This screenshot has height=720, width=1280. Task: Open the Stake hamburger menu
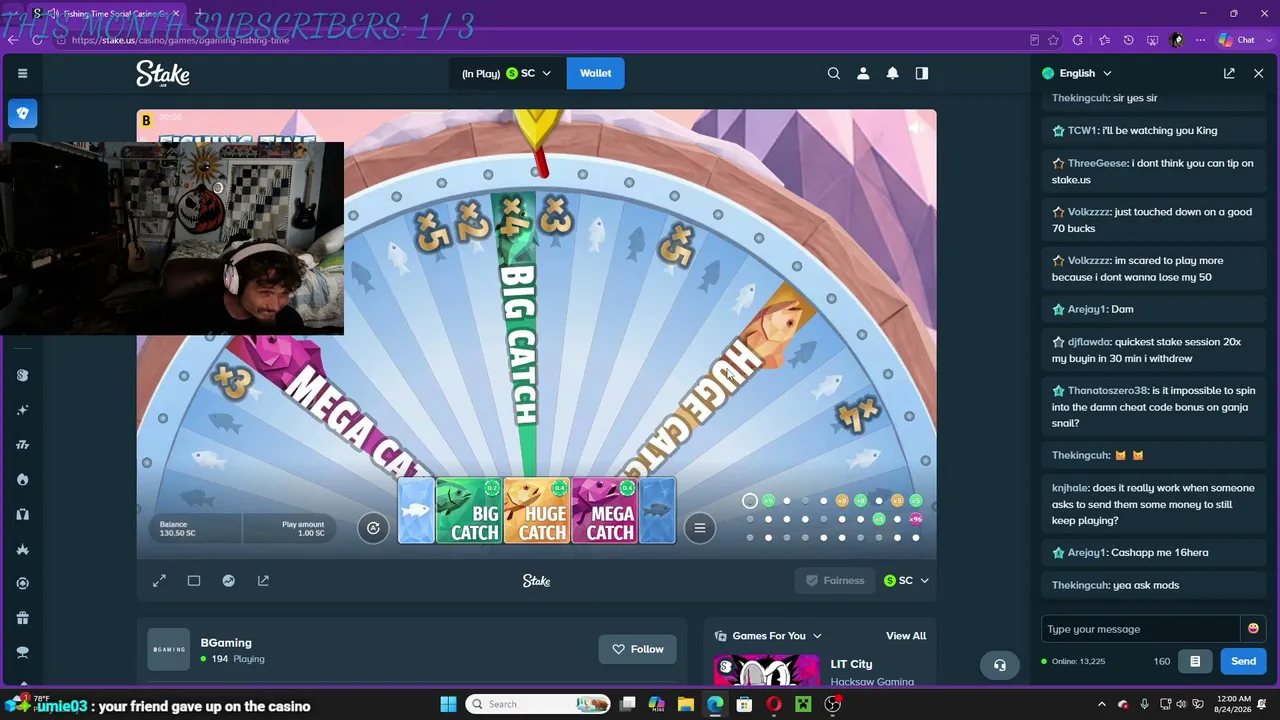[x=22, y=73]
